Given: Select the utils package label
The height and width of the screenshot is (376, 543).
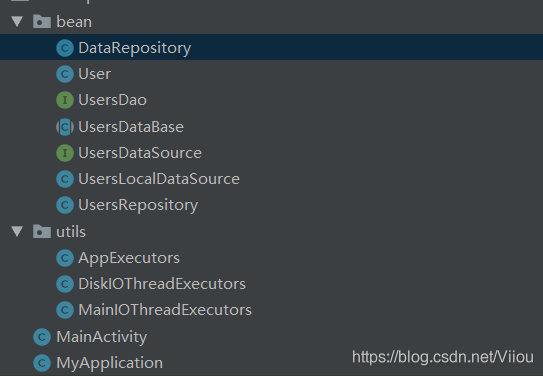Looking at the screenshot, I should pos(71,232).
